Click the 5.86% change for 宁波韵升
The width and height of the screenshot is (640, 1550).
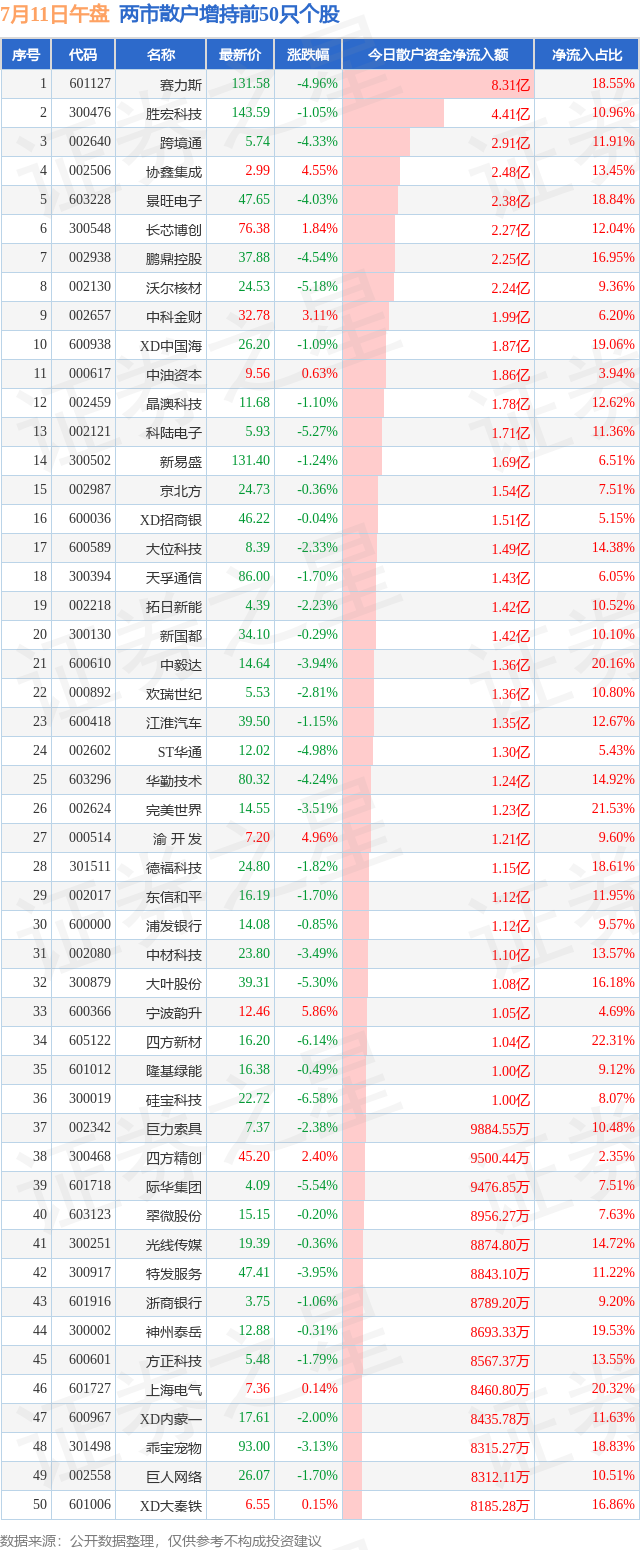320,1012
